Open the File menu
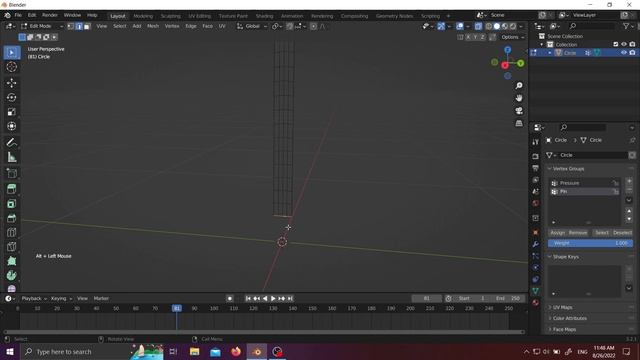 [x=18, y=15]
